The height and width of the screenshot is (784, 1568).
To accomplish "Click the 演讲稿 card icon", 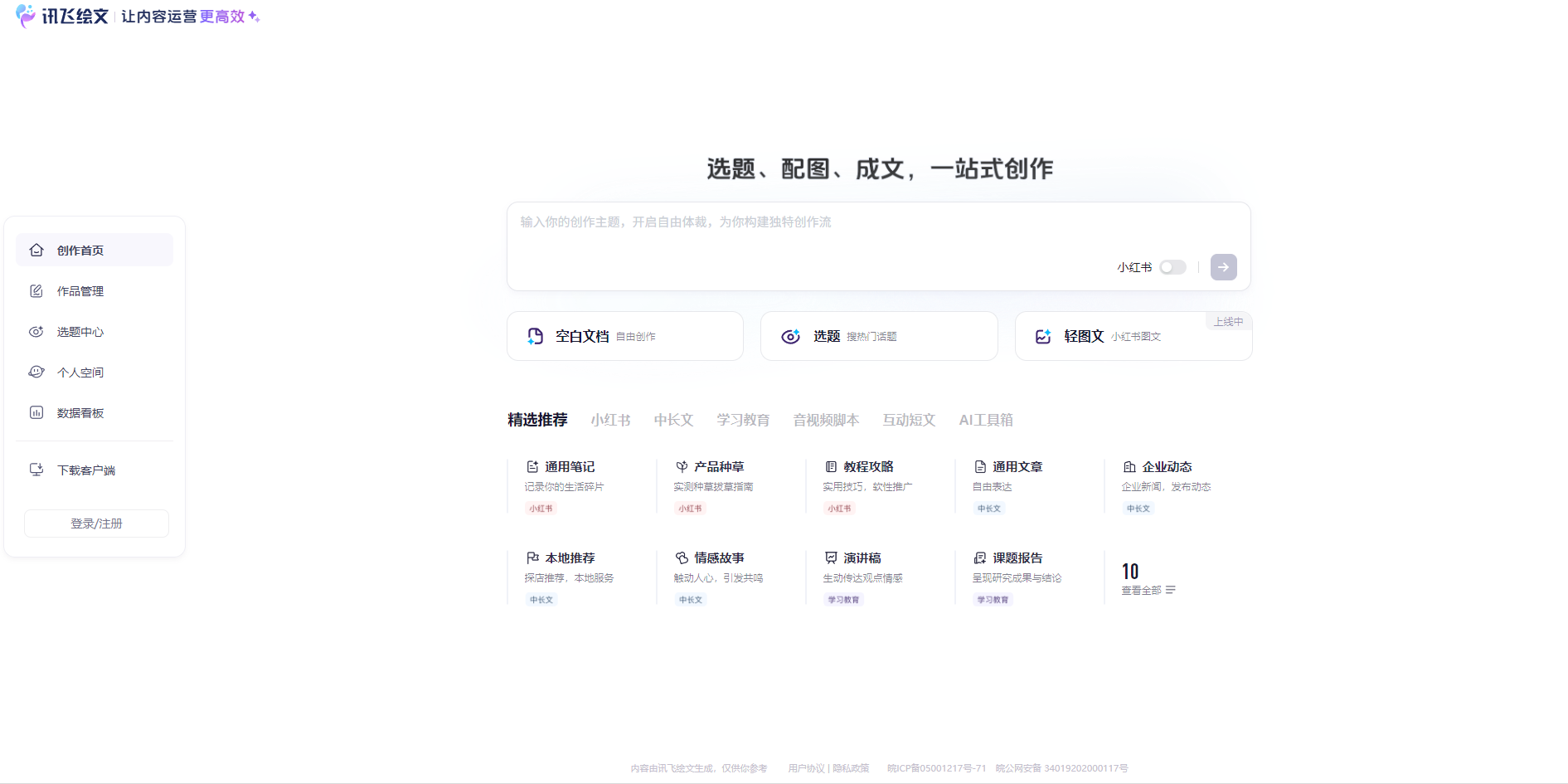I will (x=831, y=558).
